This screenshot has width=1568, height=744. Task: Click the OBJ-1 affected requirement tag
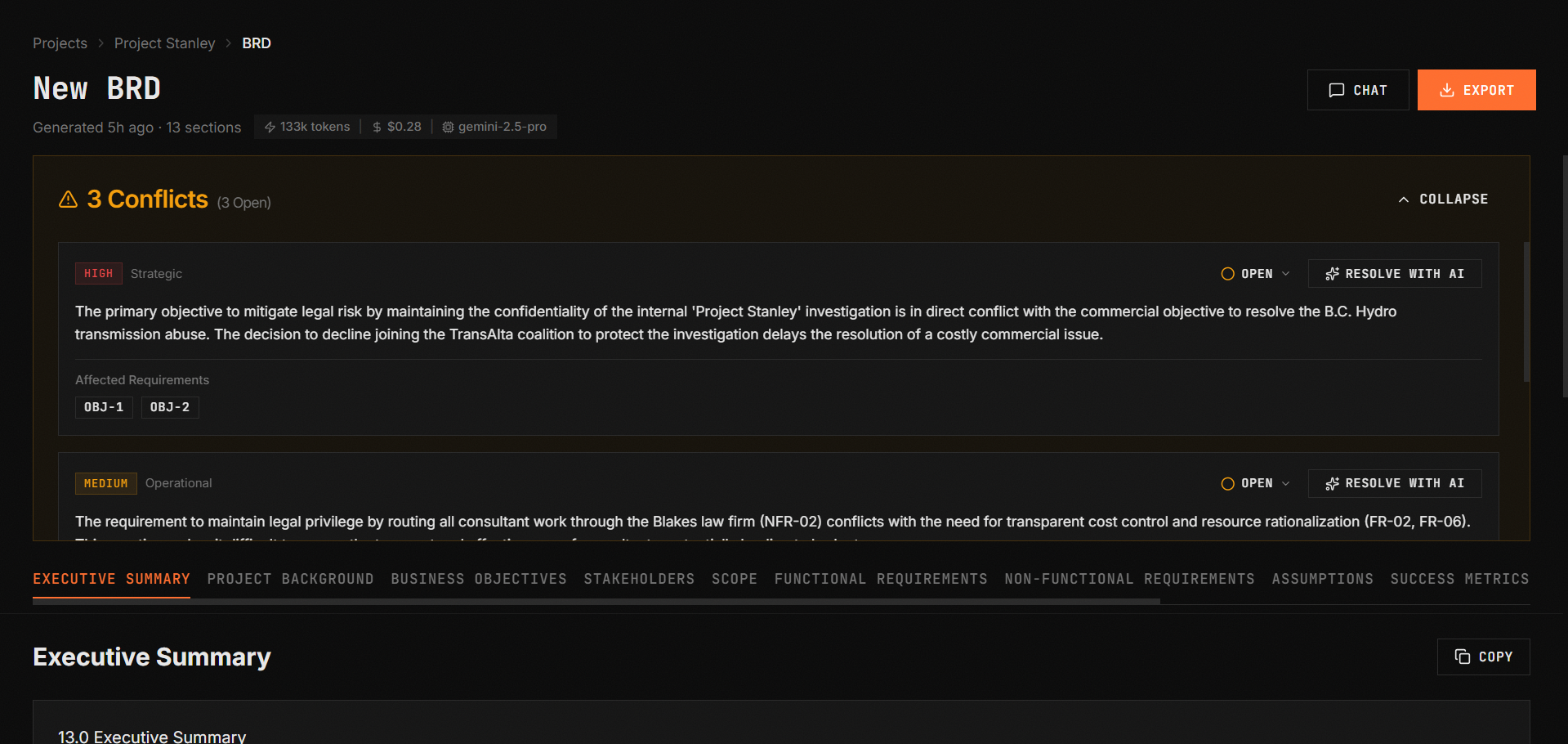pos(104,407)
